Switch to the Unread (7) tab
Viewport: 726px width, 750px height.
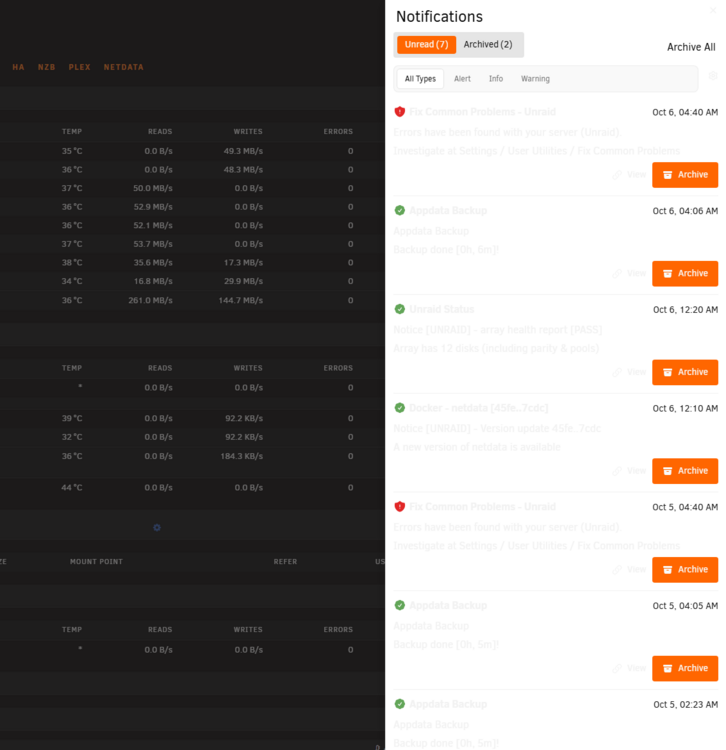tap(426, 44)
